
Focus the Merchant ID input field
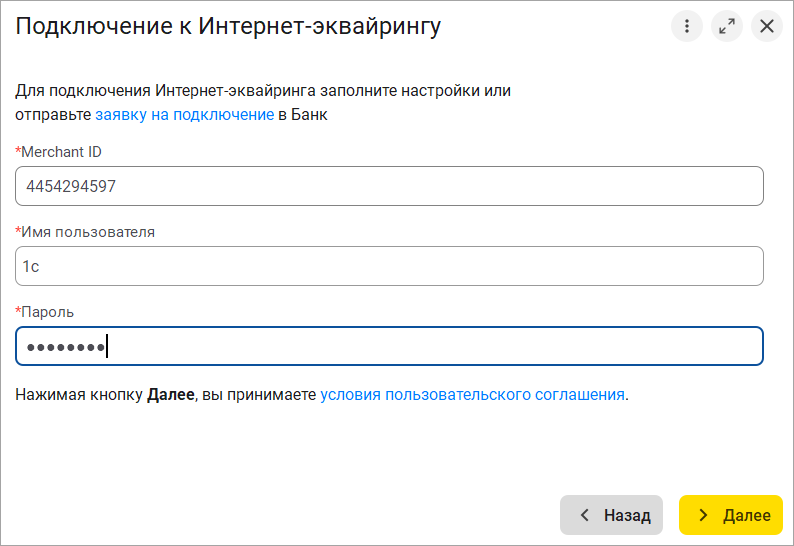click(389, 186)
